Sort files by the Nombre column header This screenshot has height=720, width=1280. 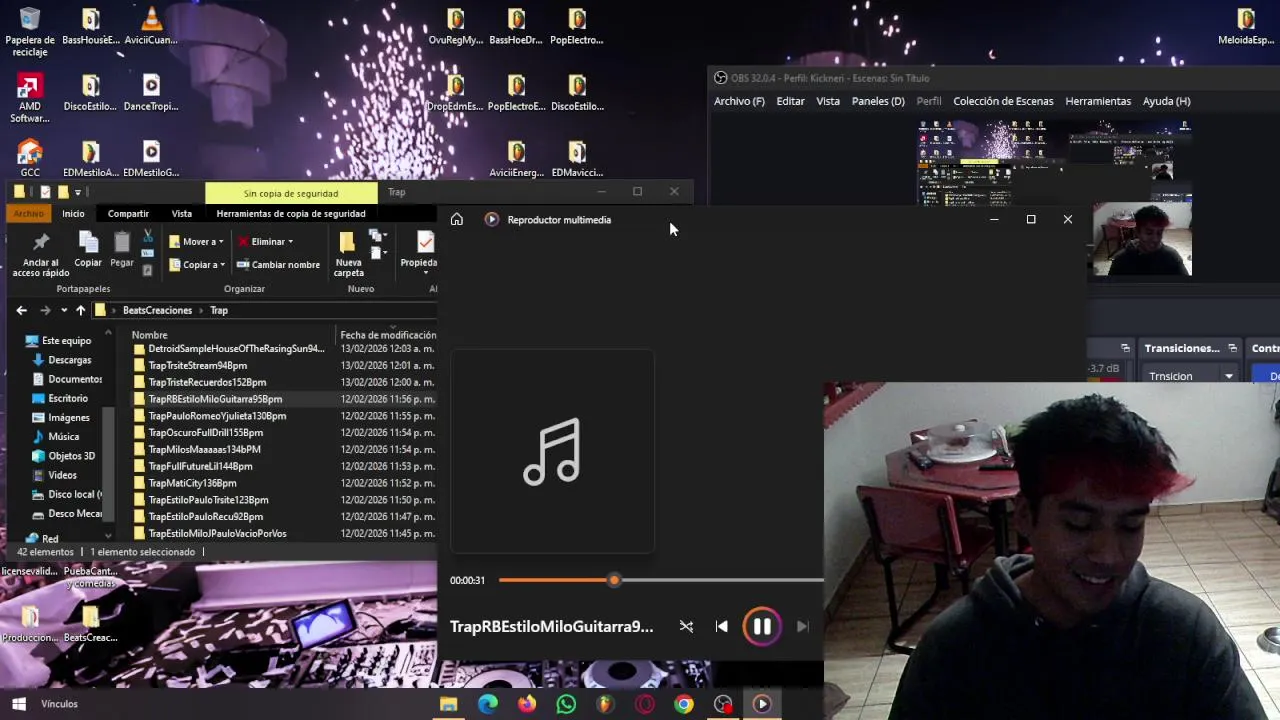click(x=149, y=335)
